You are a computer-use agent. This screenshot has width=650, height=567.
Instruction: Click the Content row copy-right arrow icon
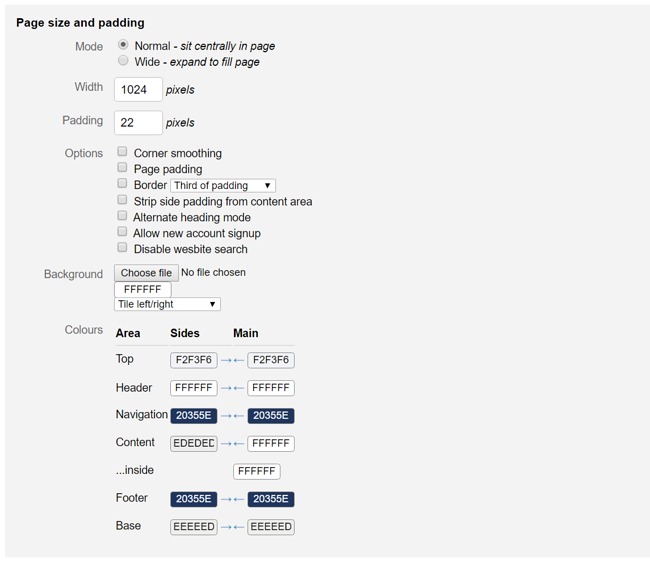coord(226,444)
